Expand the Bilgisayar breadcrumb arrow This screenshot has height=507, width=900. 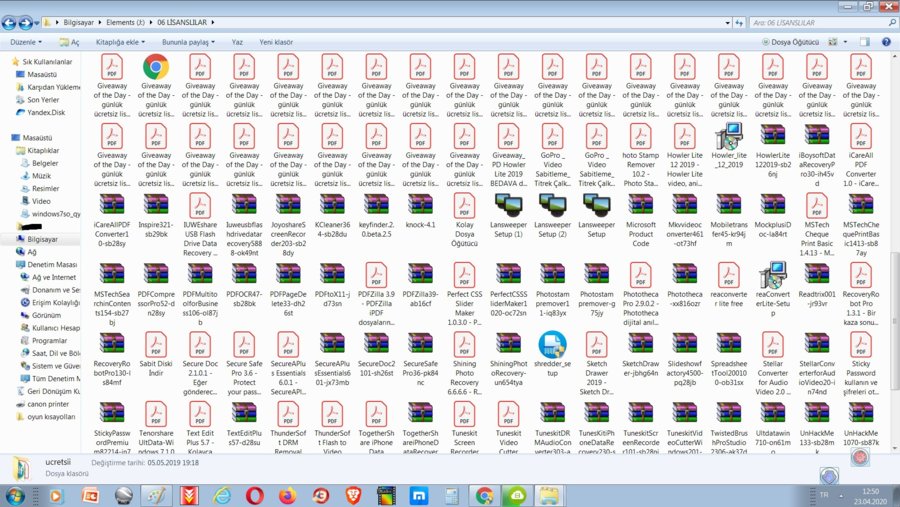(99, 22)
